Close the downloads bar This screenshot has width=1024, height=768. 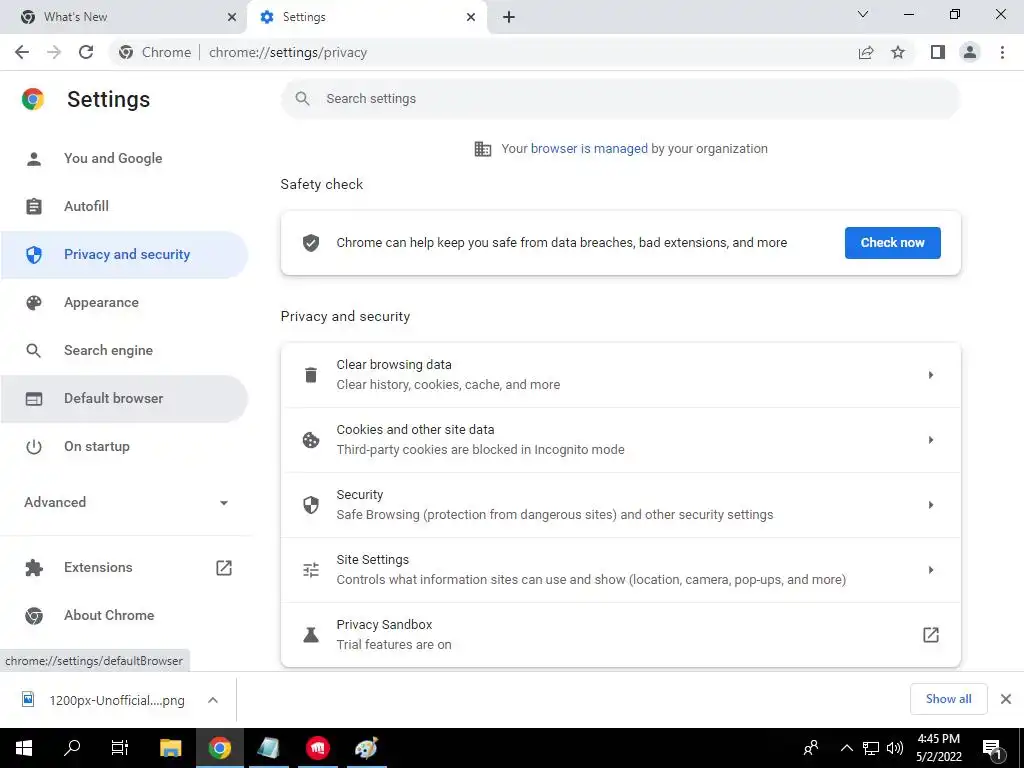point(1006,699)
